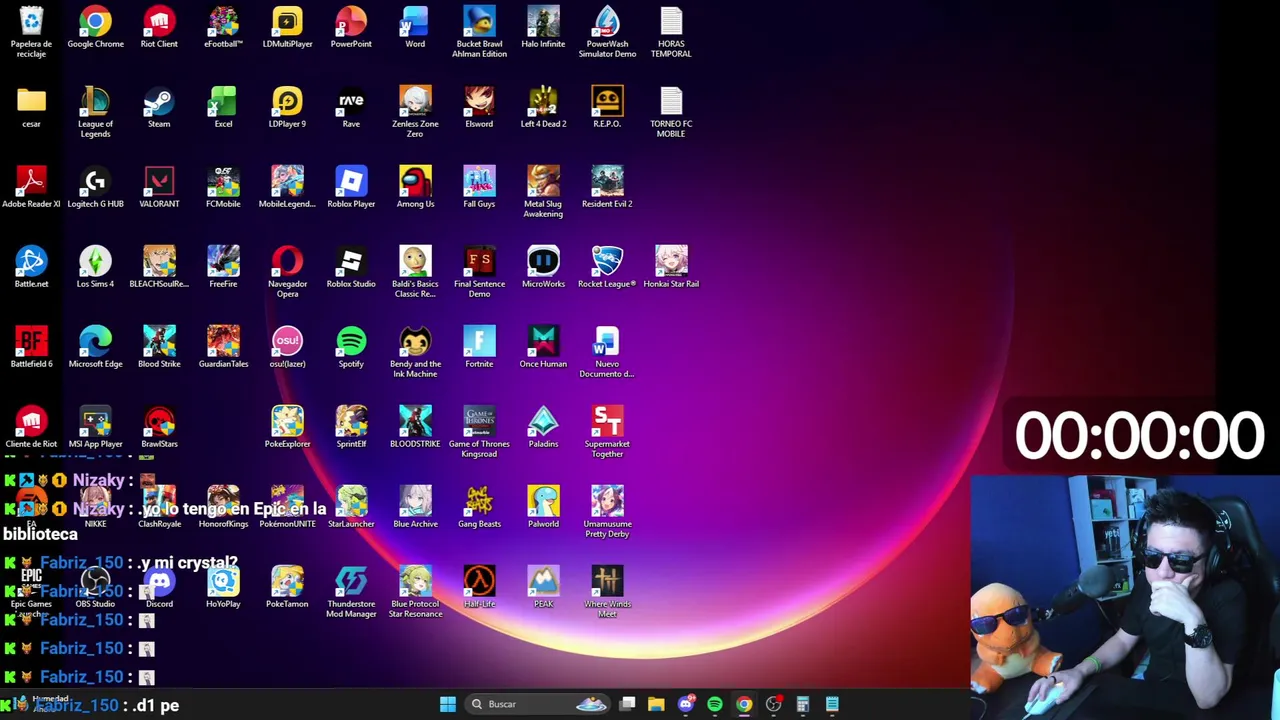
Task: Click the Honkai Star Rail shortcut
Action: pyautogui.click(x=671, y=268)
